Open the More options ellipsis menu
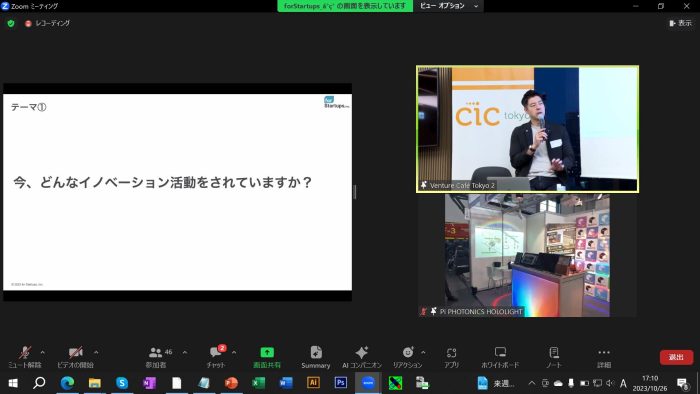The height and width of the screenshot is (394, 700). 604,357
